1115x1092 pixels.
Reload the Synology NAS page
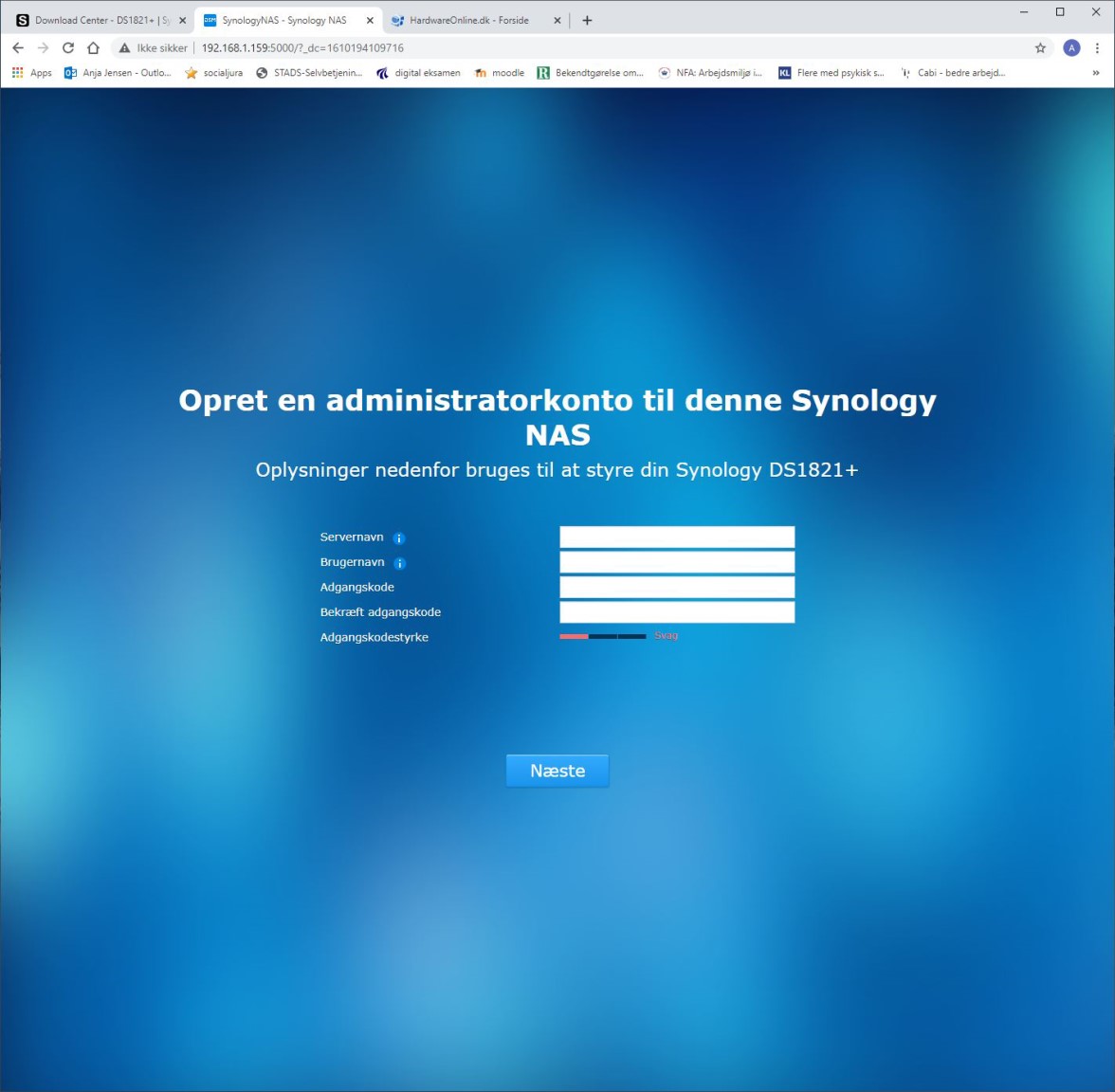coord(68,47)
